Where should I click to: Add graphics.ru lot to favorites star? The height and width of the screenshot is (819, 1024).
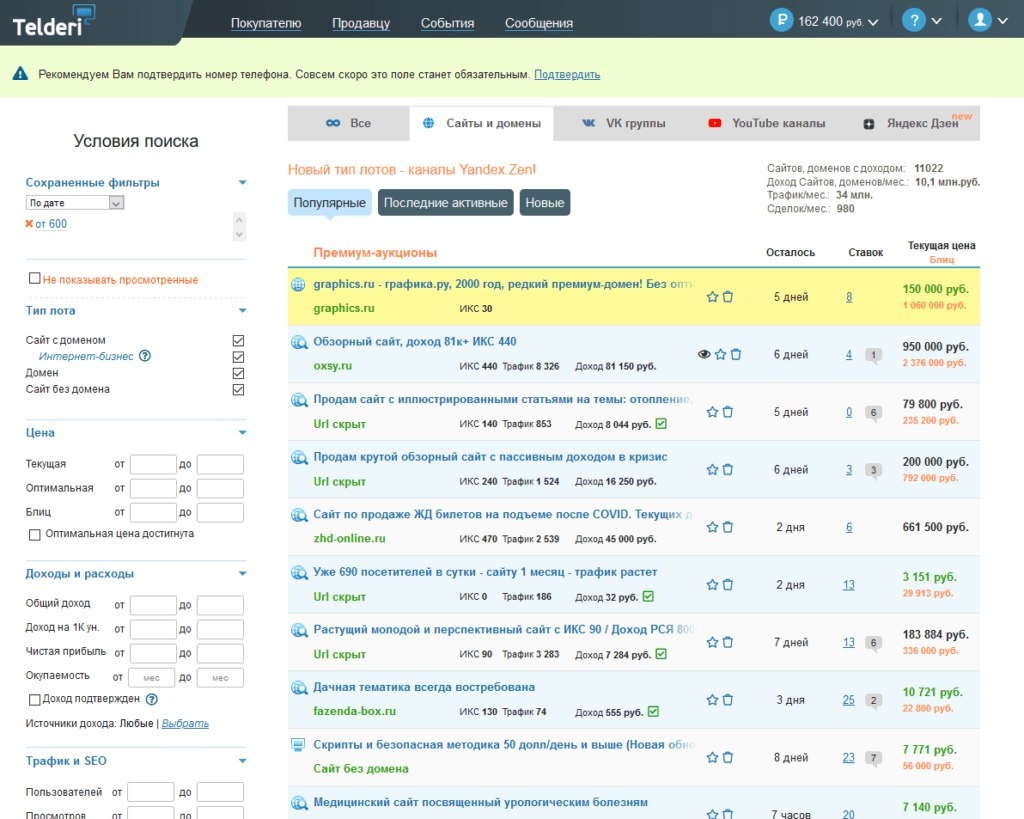(x=712, y=297)
